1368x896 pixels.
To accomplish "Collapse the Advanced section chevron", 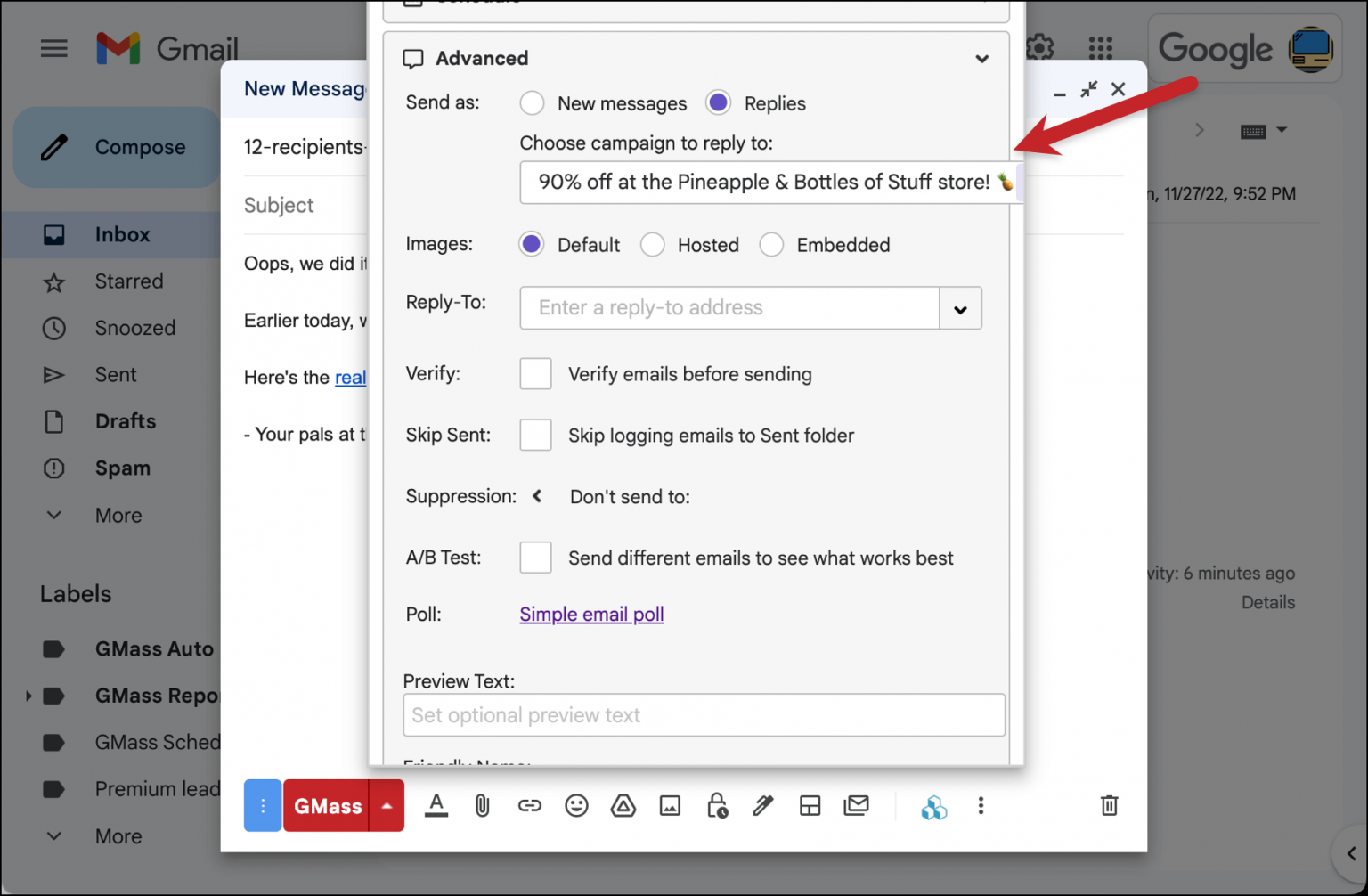I will click(x=982, y=59).
